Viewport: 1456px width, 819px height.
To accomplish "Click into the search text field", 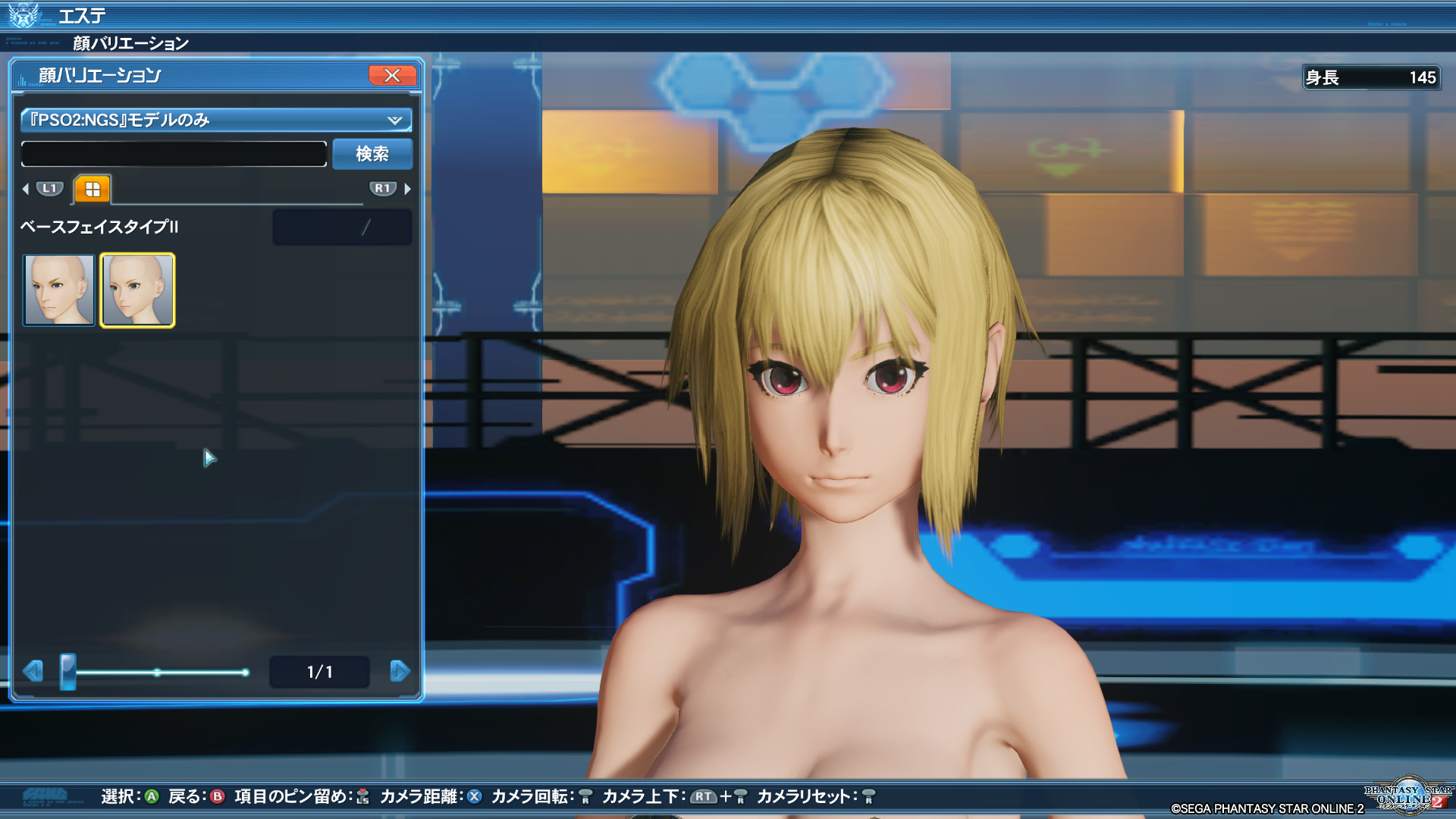I will point(174,154).
